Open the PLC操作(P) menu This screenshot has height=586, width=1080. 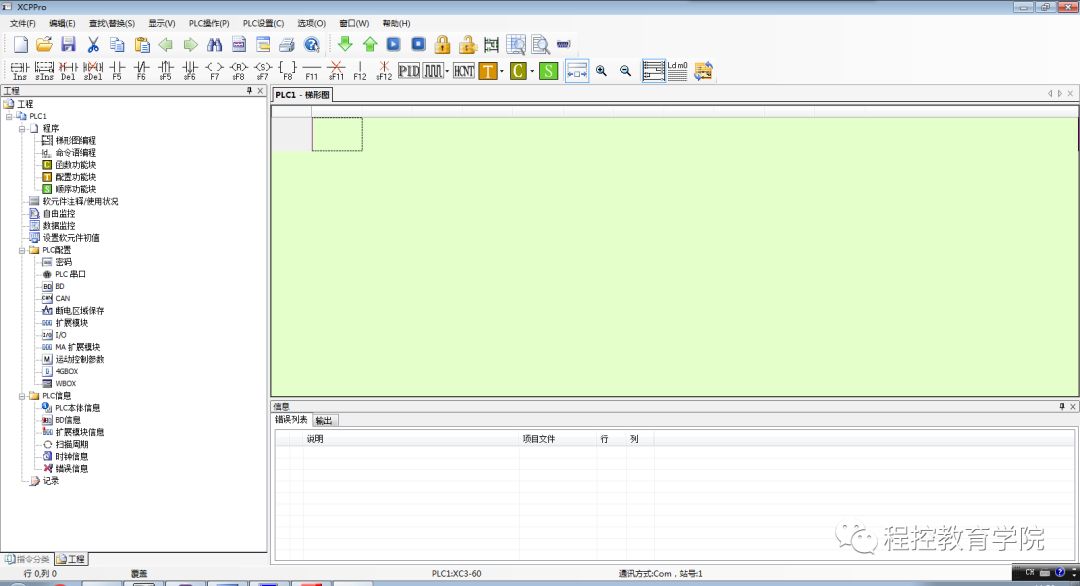pos(209,23)
